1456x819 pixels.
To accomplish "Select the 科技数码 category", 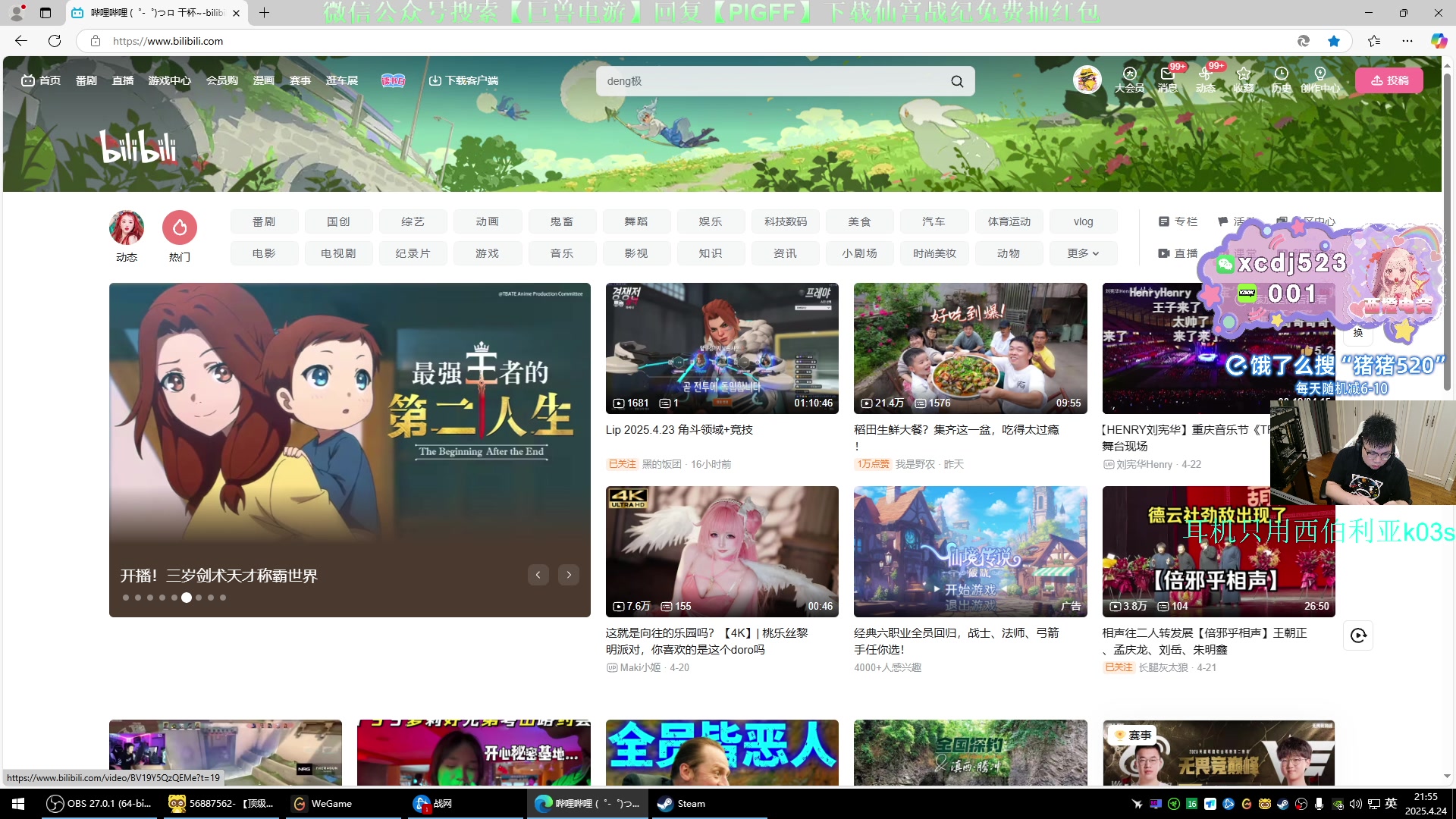I will (x=786, y=221).
